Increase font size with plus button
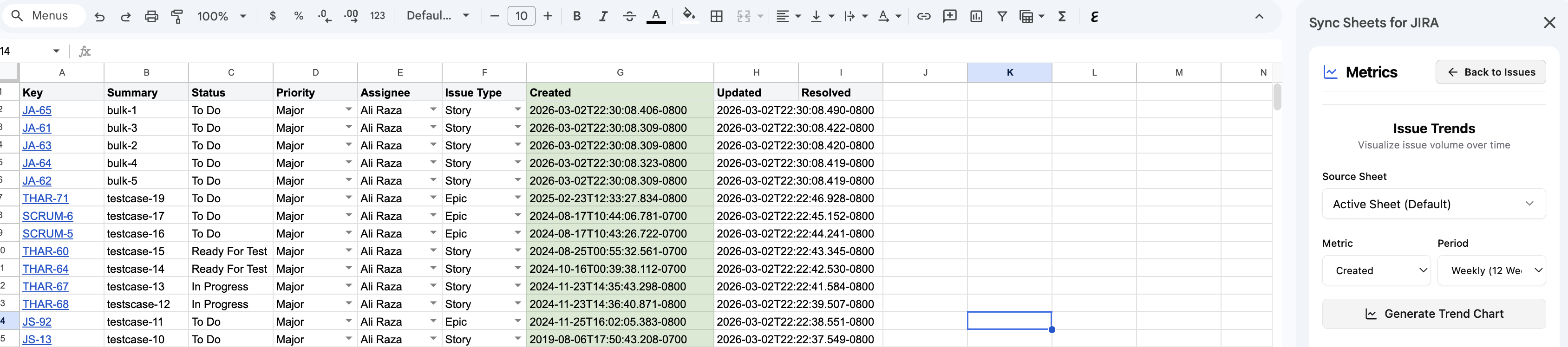 coord(548,16)
